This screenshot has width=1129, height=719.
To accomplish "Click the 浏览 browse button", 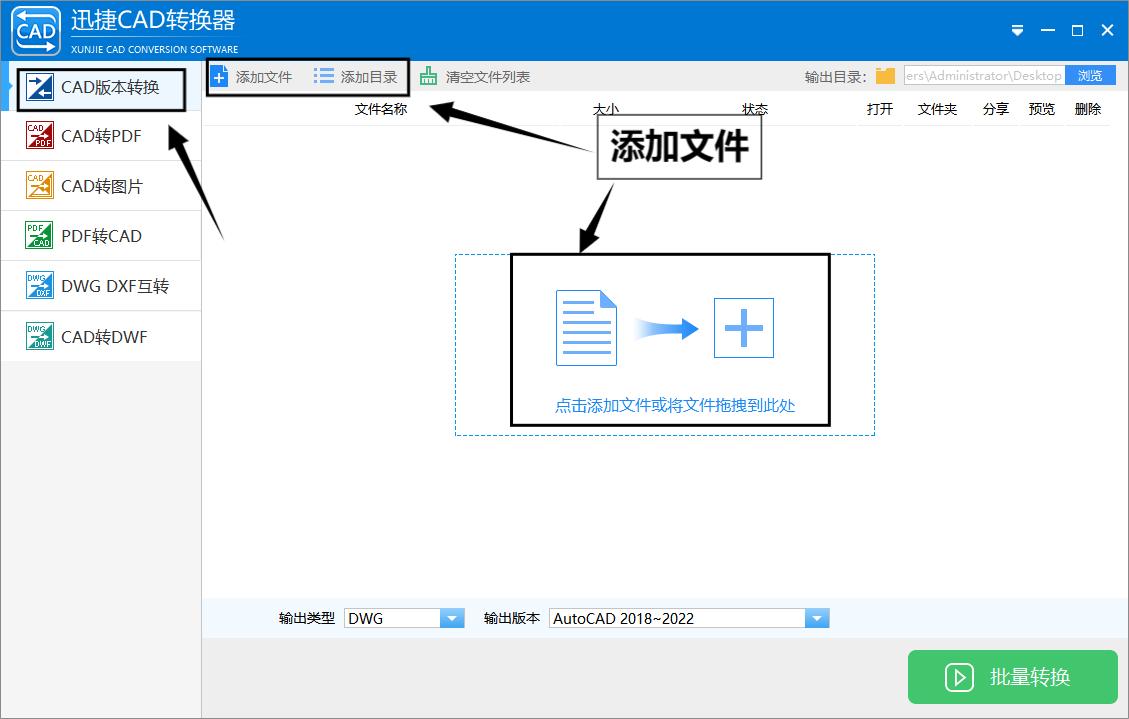I will [1090, 76].
